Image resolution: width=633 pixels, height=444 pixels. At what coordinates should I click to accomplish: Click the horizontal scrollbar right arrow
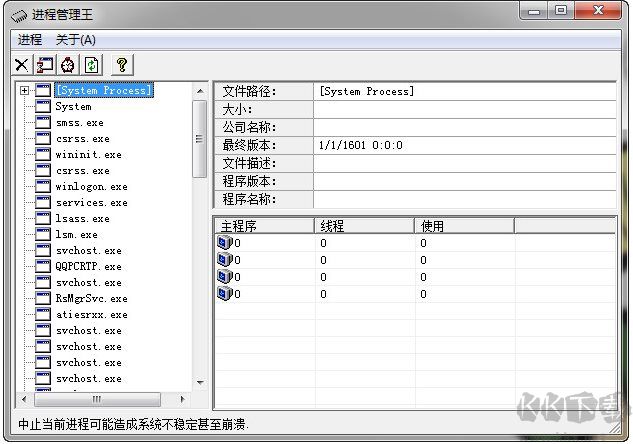tap(182, 399)
